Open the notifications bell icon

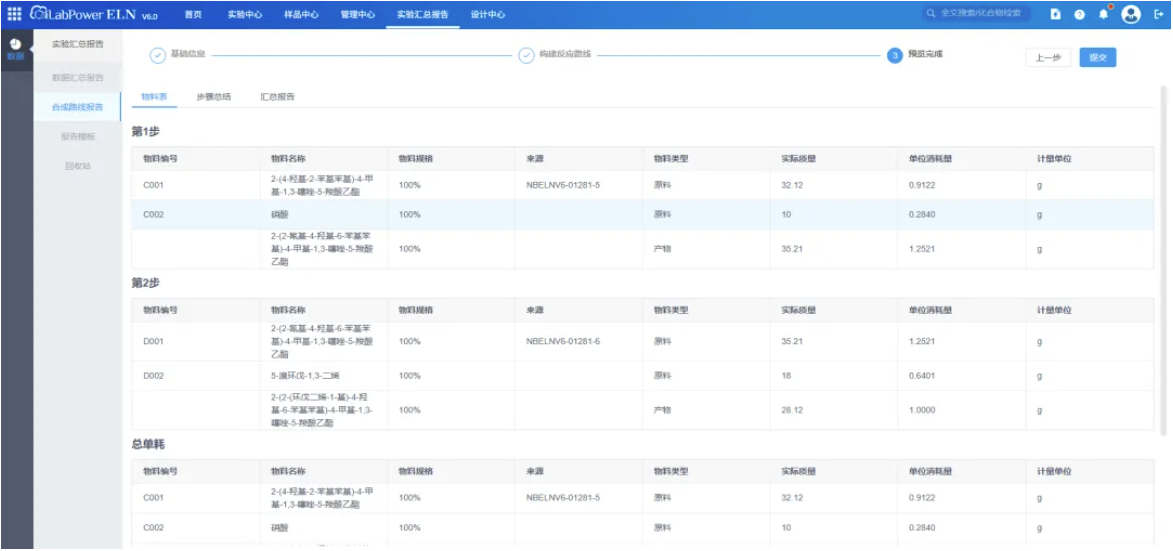[1103, 14]
